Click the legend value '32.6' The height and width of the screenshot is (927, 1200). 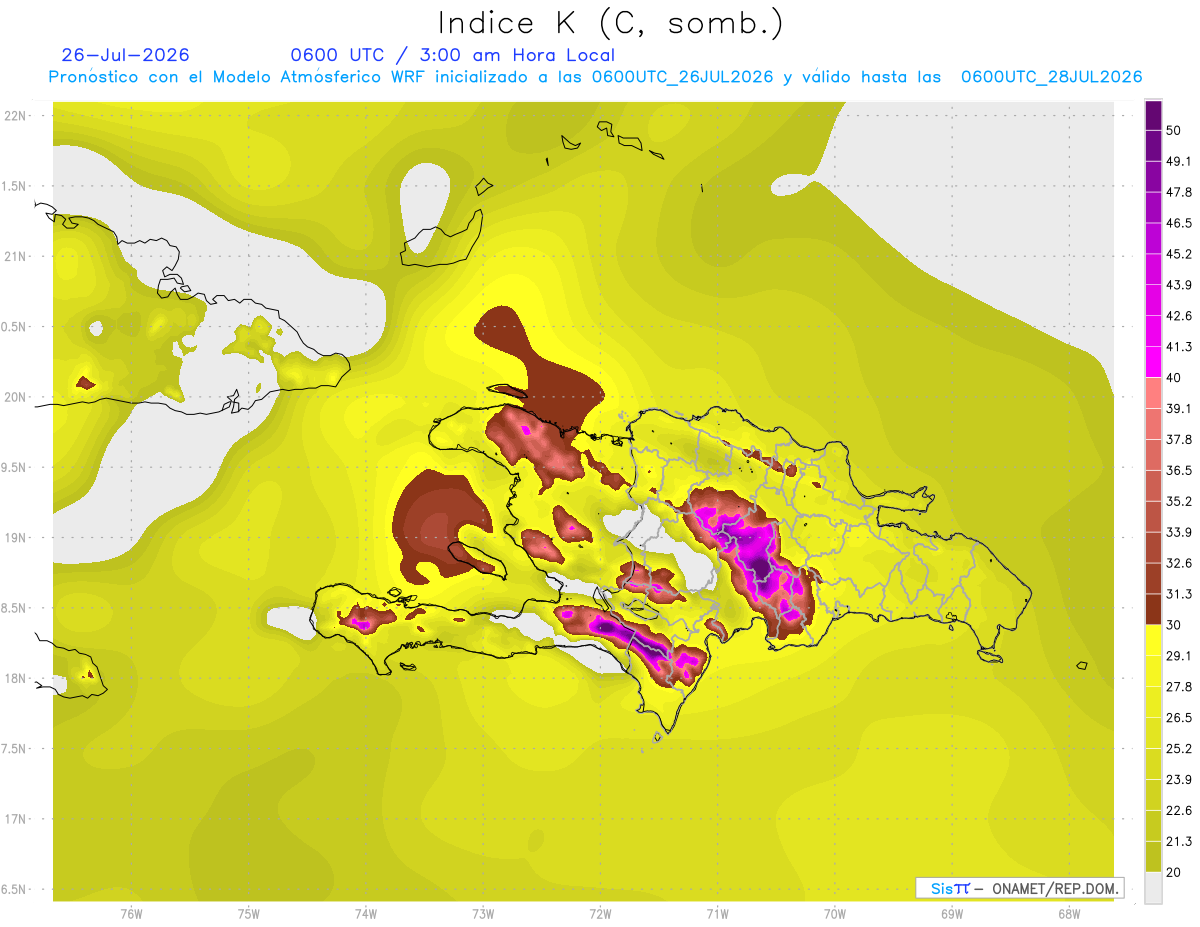pos(1179,563)
